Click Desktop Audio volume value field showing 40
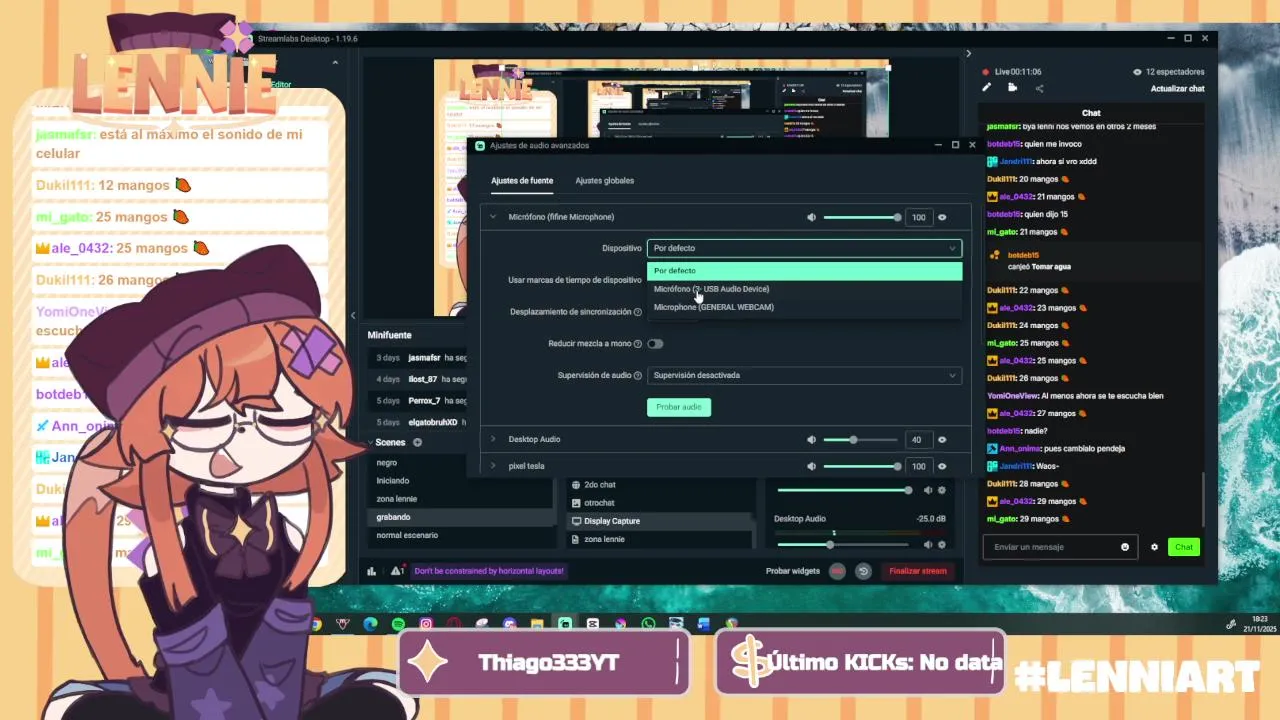Screen dimensions: 1280x720 pos(918,440)
